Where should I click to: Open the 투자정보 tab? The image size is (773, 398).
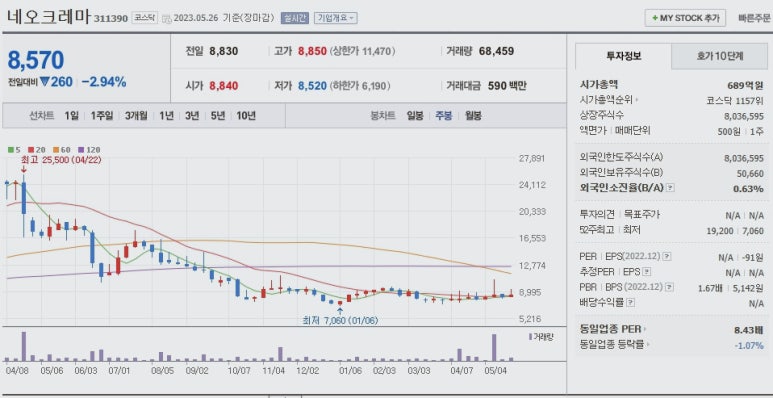[624, 56]
